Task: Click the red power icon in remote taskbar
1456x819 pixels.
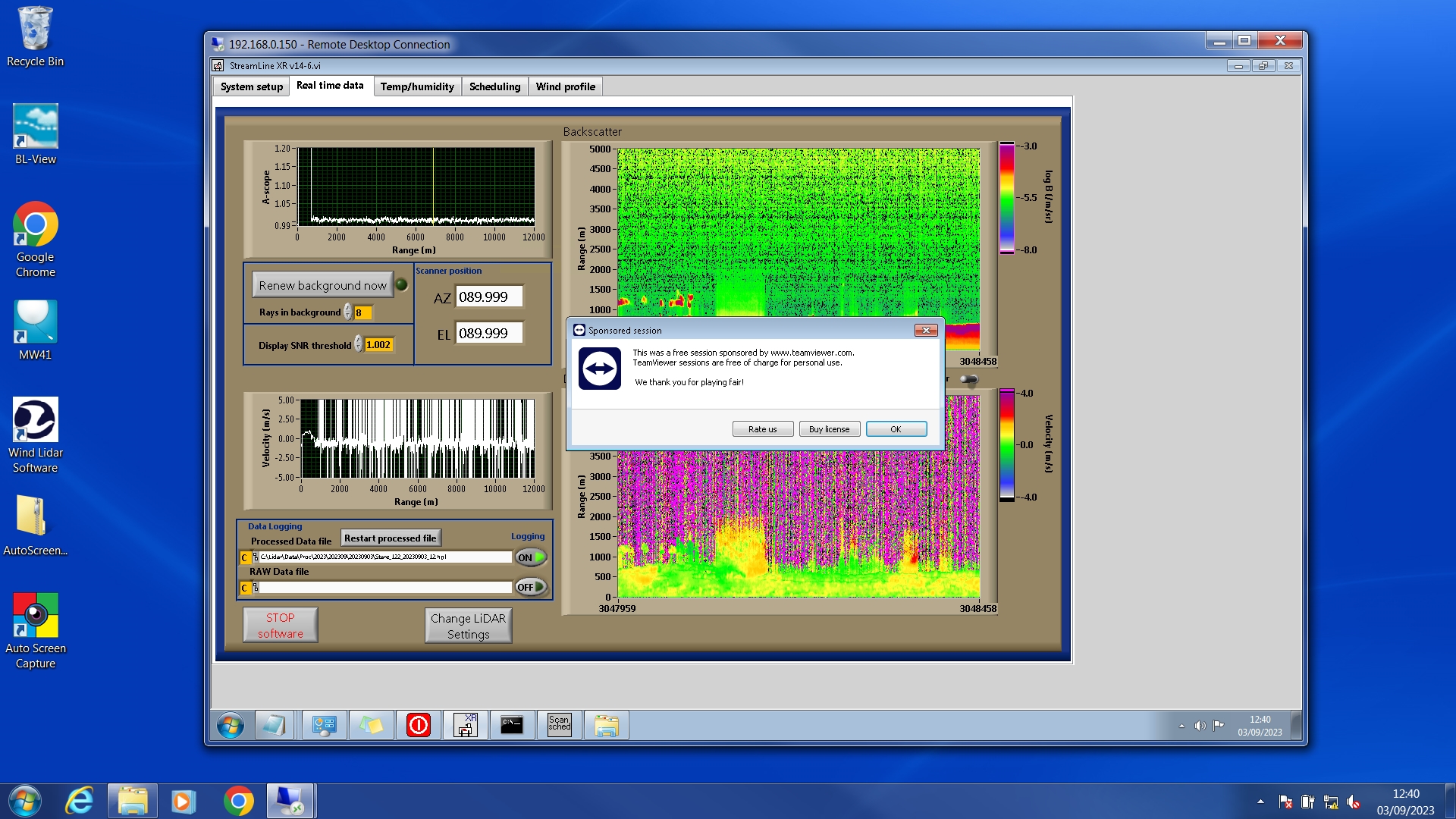Action: click(x=419, y=725)
